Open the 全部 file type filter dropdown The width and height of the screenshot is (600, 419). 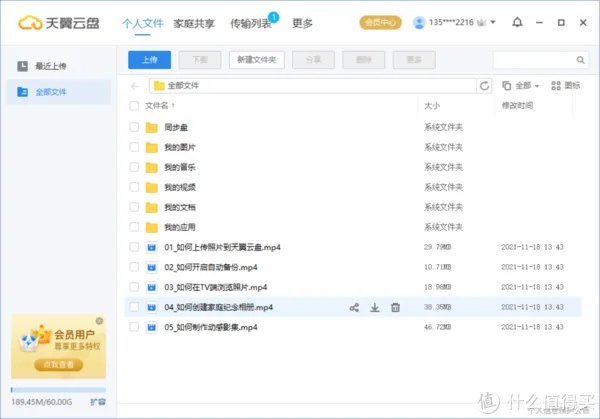click(x=521, y=86)
